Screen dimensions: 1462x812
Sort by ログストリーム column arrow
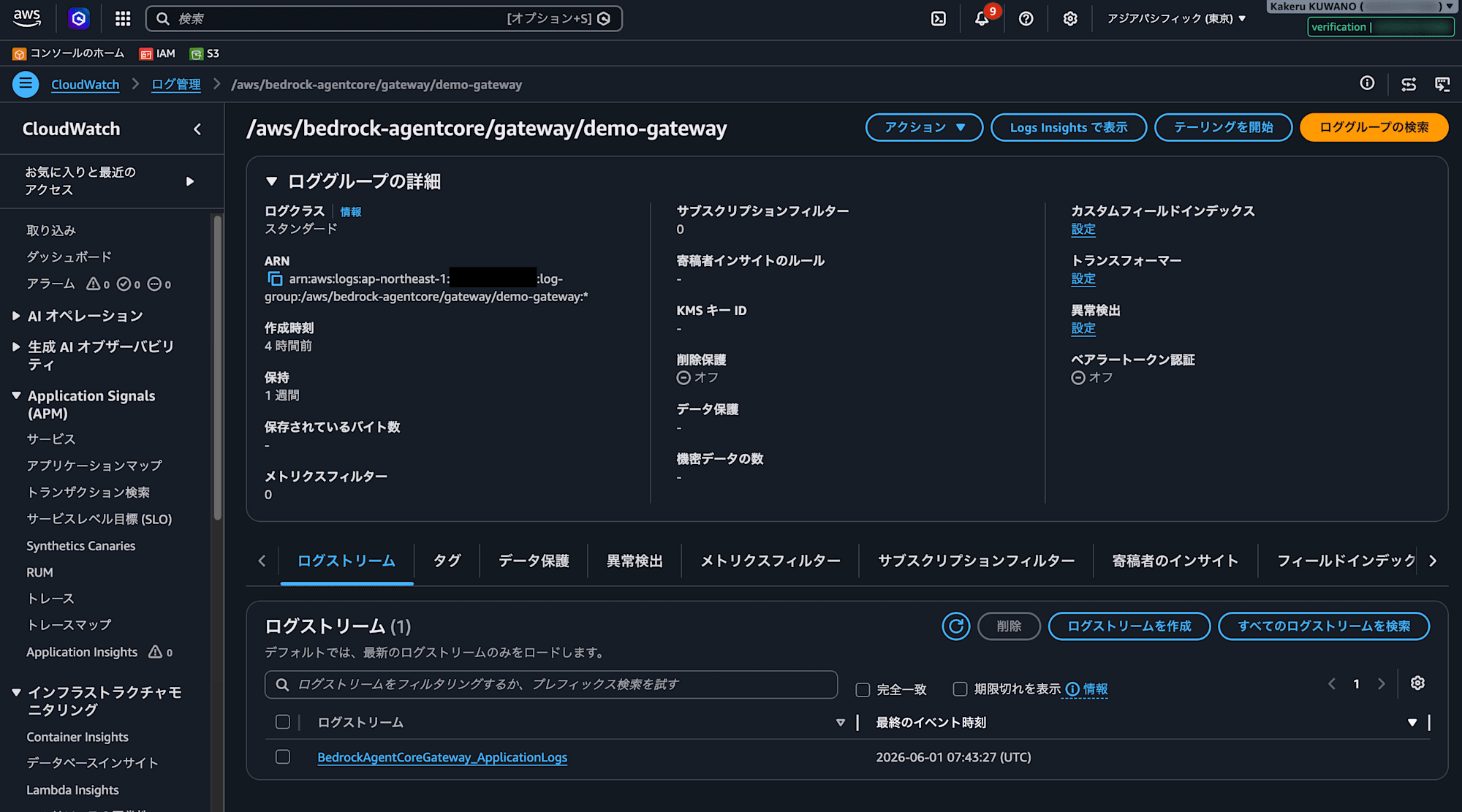(x=841, y=722)
